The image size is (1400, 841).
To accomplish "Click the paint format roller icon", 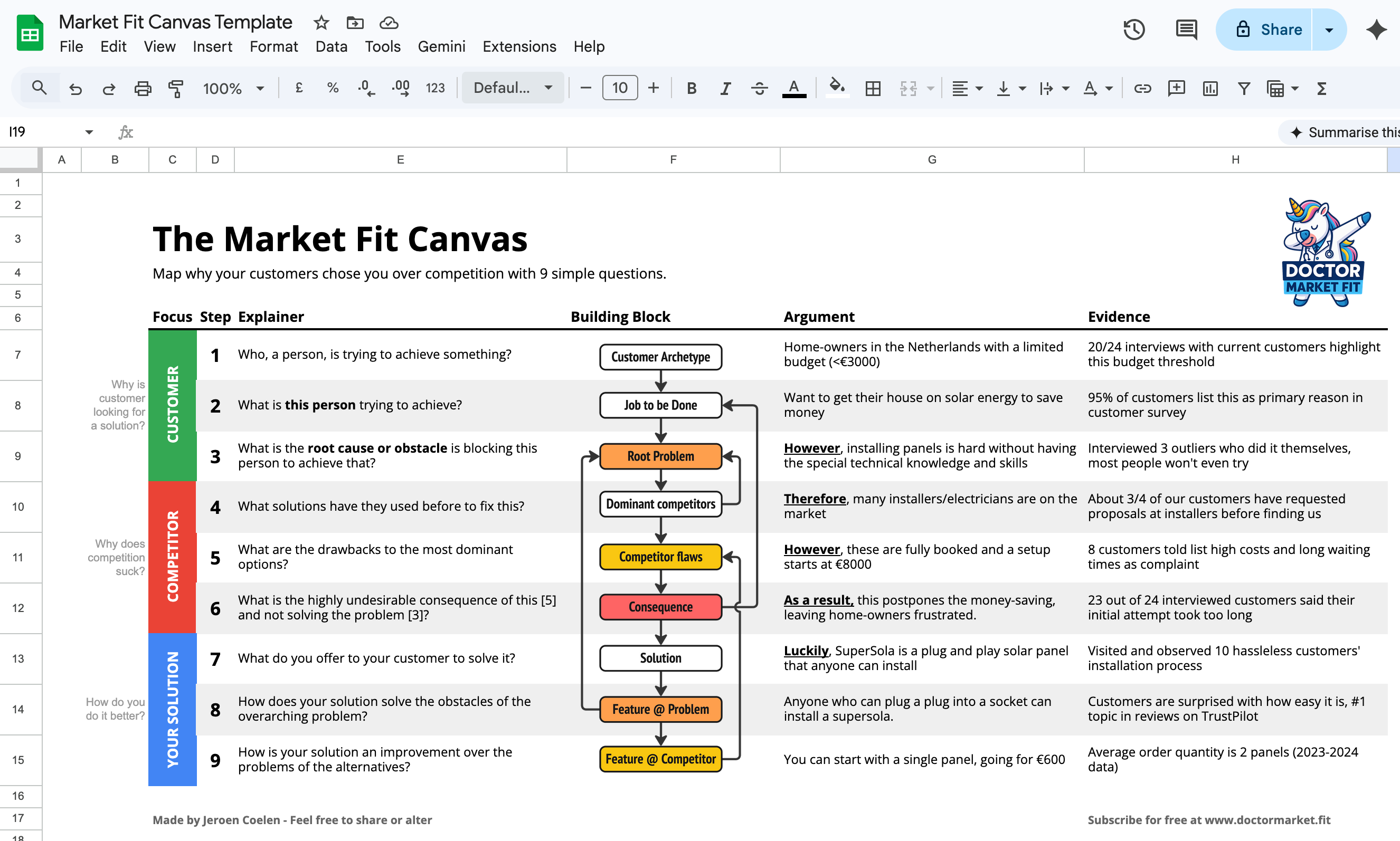I will click(x=176, y=89).
